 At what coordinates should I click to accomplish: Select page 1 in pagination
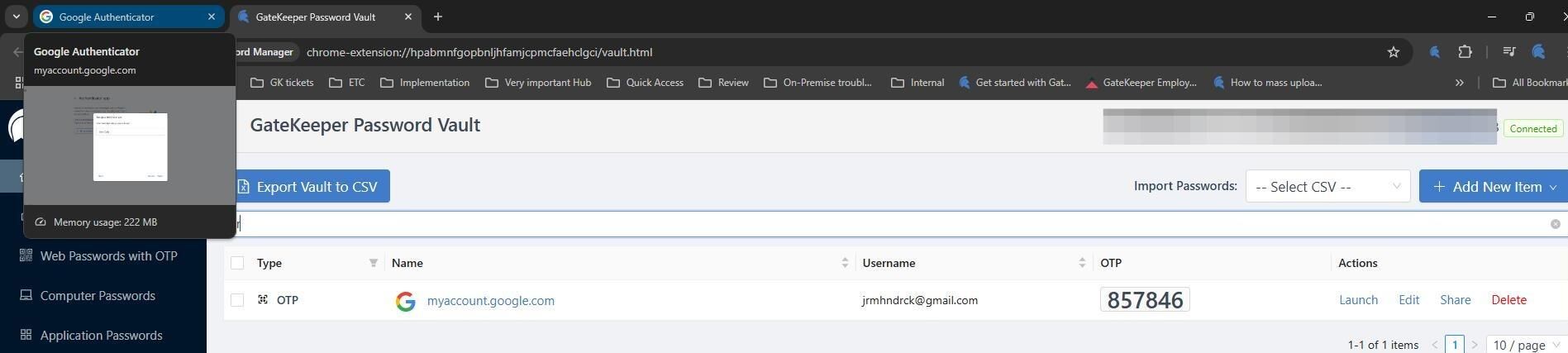(x=1455, y=345)
